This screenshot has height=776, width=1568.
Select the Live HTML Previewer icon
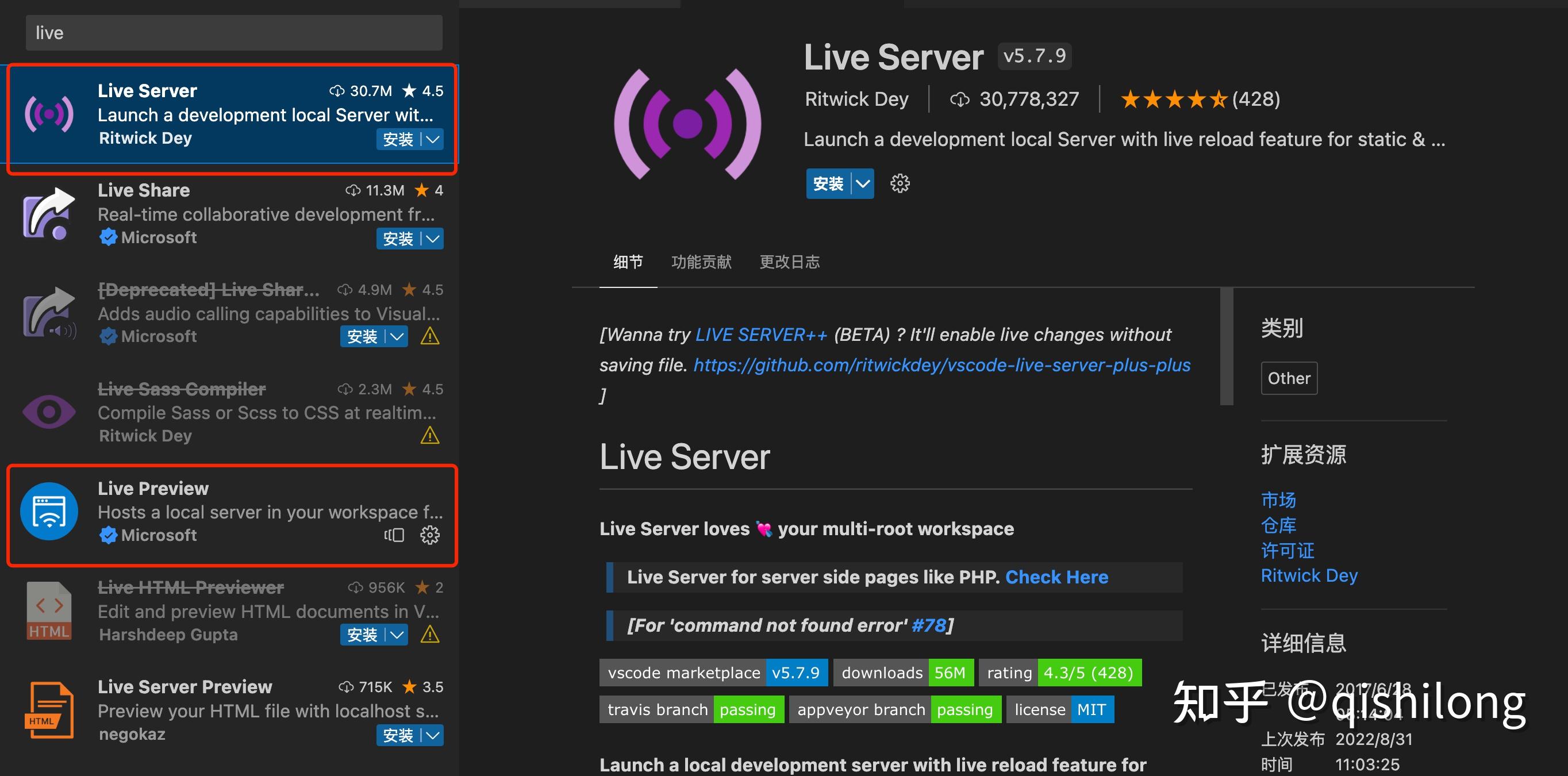tap(49, 610)
